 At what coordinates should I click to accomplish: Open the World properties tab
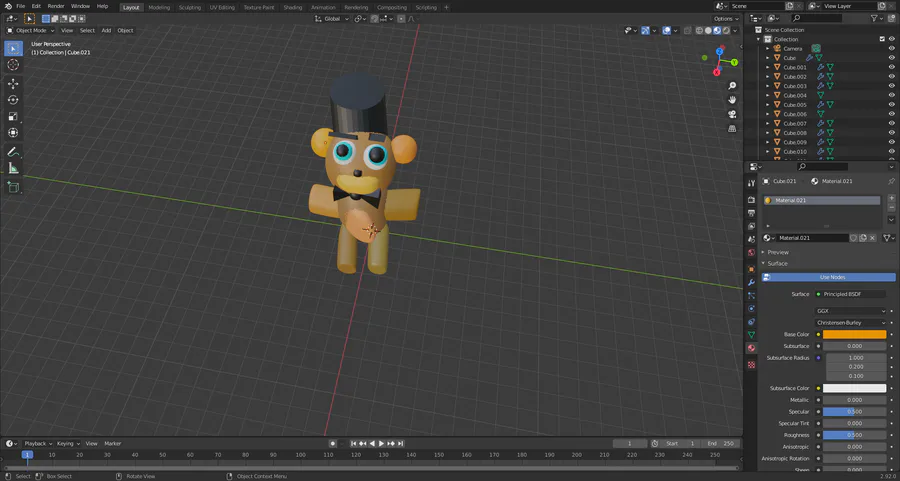click(x=751, y=253)
